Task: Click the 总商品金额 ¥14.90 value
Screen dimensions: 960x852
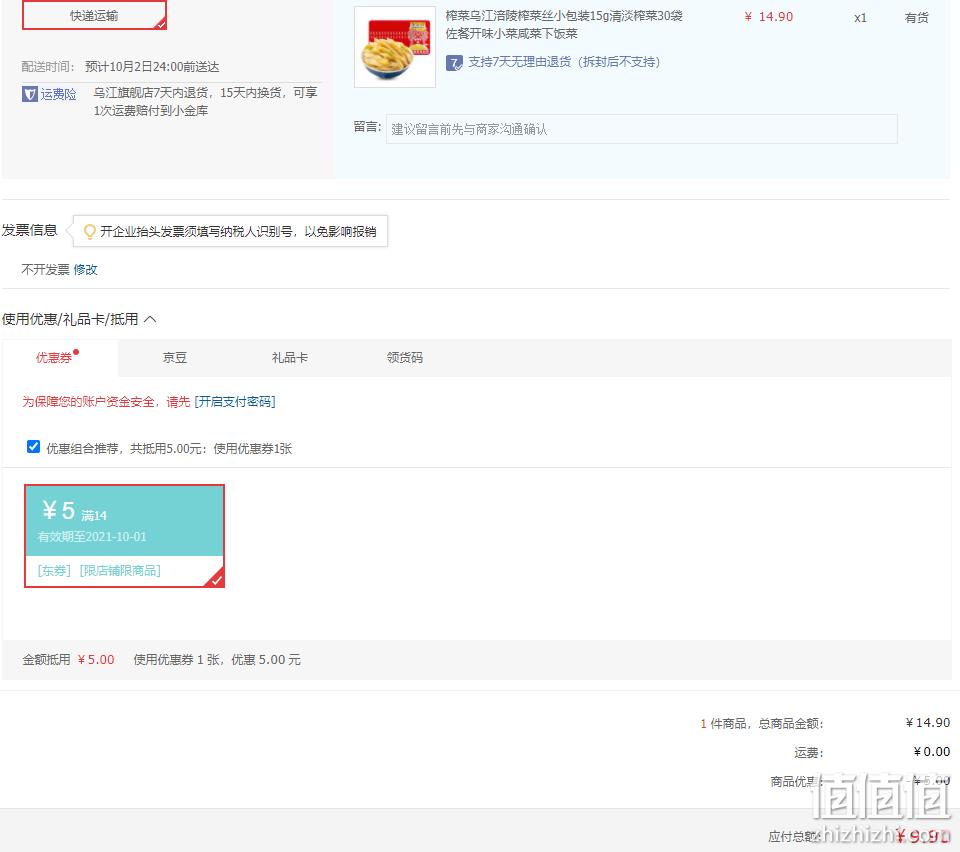Action: (x=928, y=723)
